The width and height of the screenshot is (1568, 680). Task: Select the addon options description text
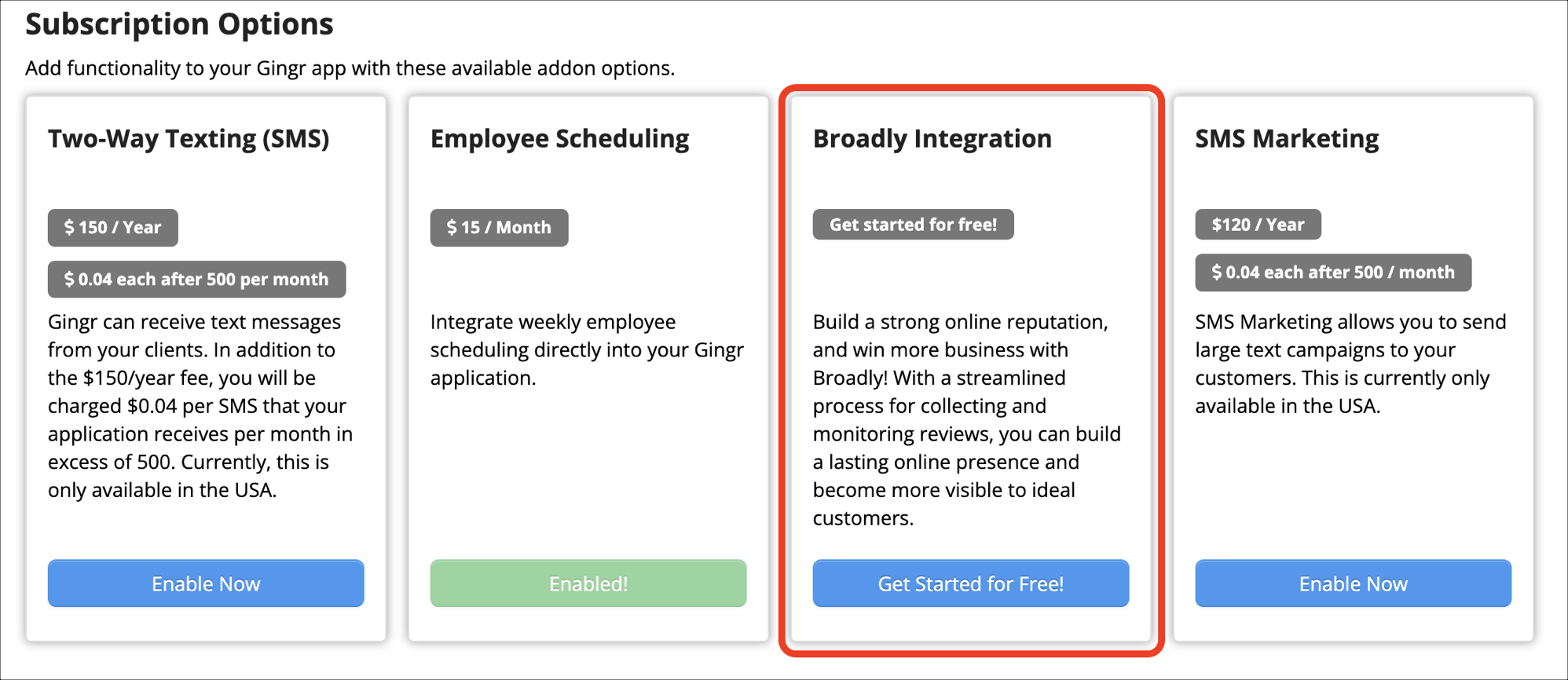point(350,68)
